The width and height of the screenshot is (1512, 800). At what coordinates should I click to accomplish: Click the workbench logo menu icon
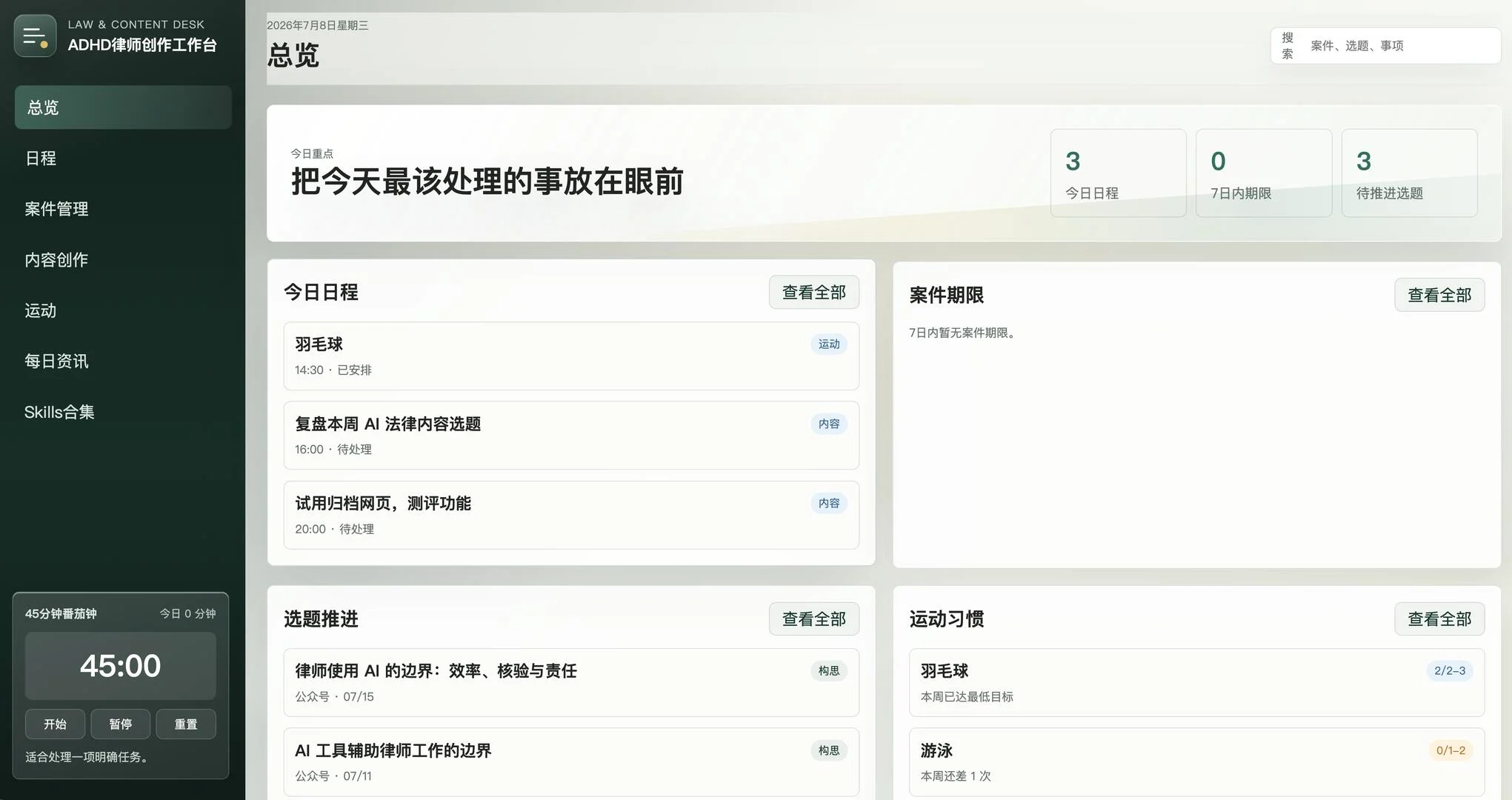pos(35,36)
